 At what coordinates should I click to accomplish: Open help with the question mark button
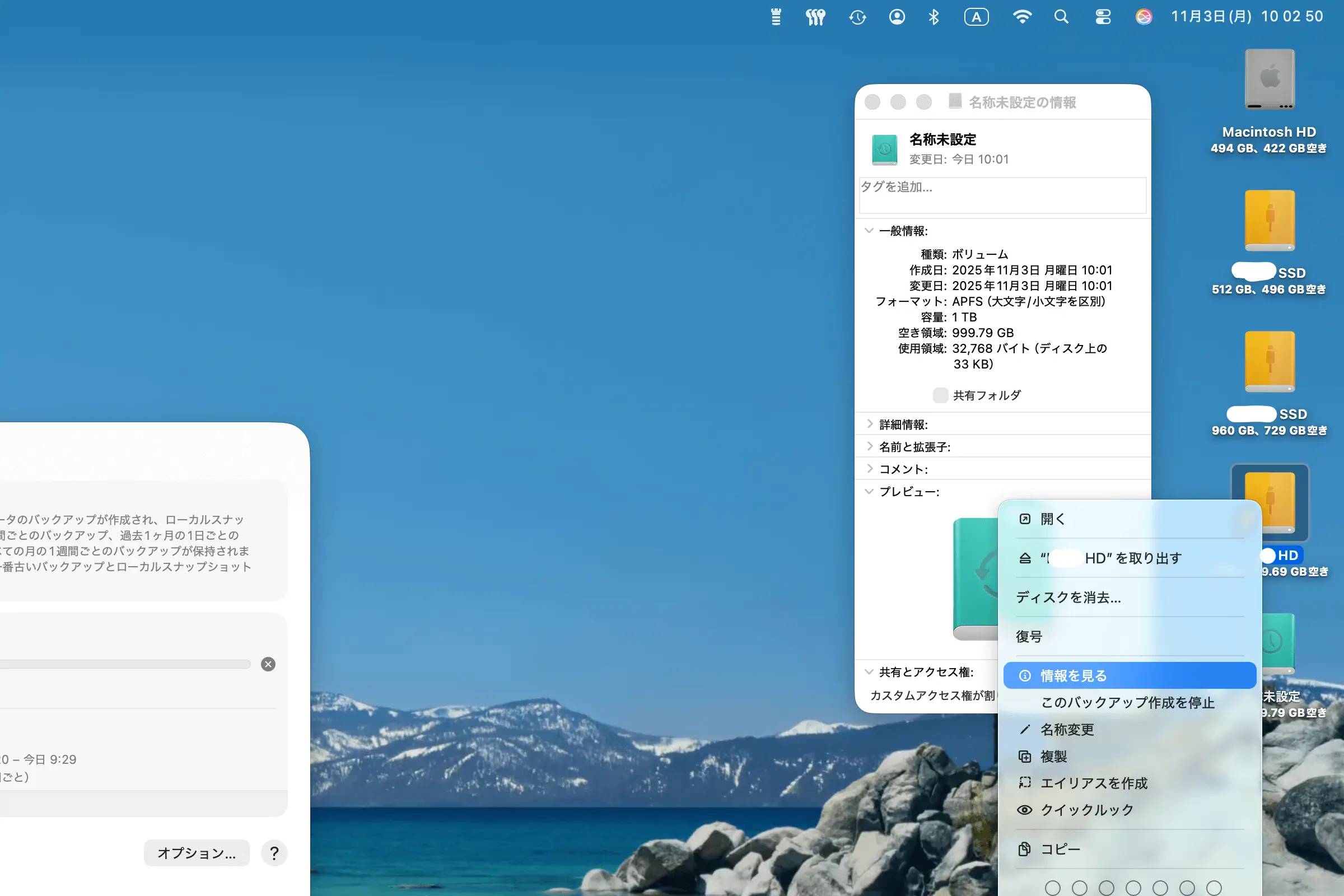(x=274, y=853)
